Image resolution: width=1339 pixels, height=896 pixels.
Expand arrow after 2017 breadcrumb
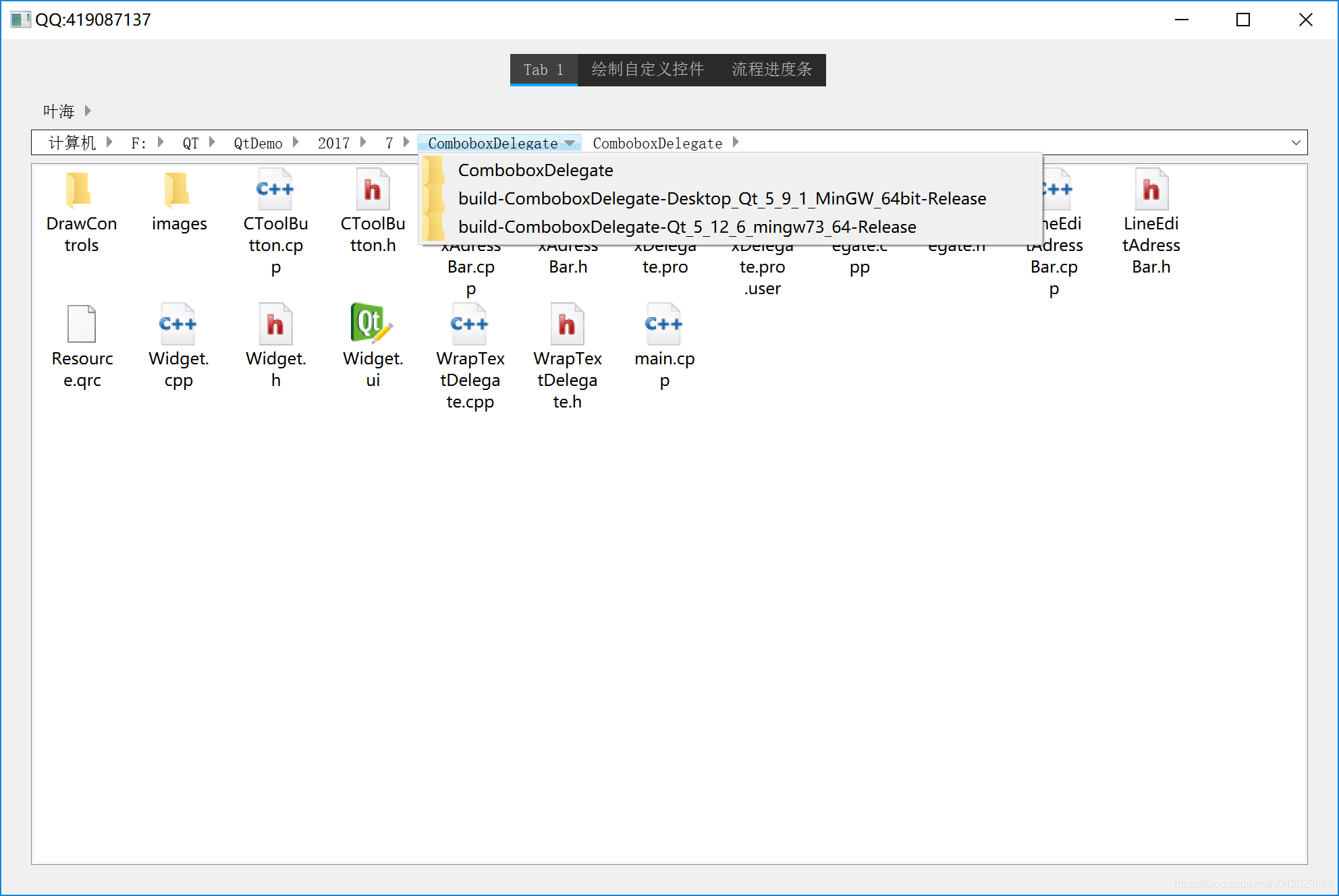coord(363,142)
